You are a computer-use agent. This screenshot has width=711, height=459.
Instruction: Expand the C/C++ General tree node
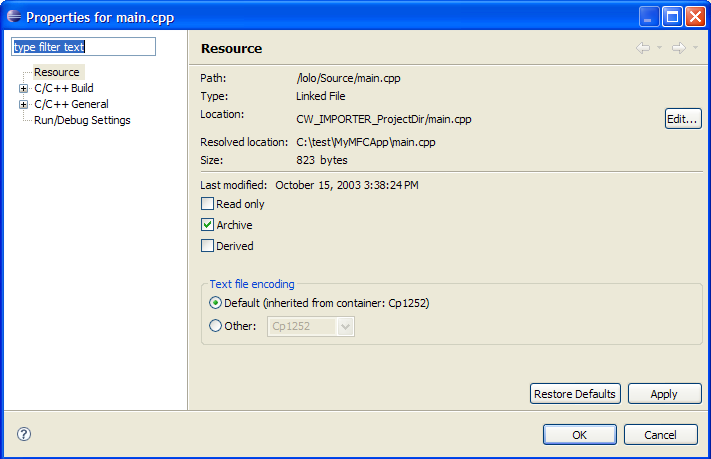[23, 104]
